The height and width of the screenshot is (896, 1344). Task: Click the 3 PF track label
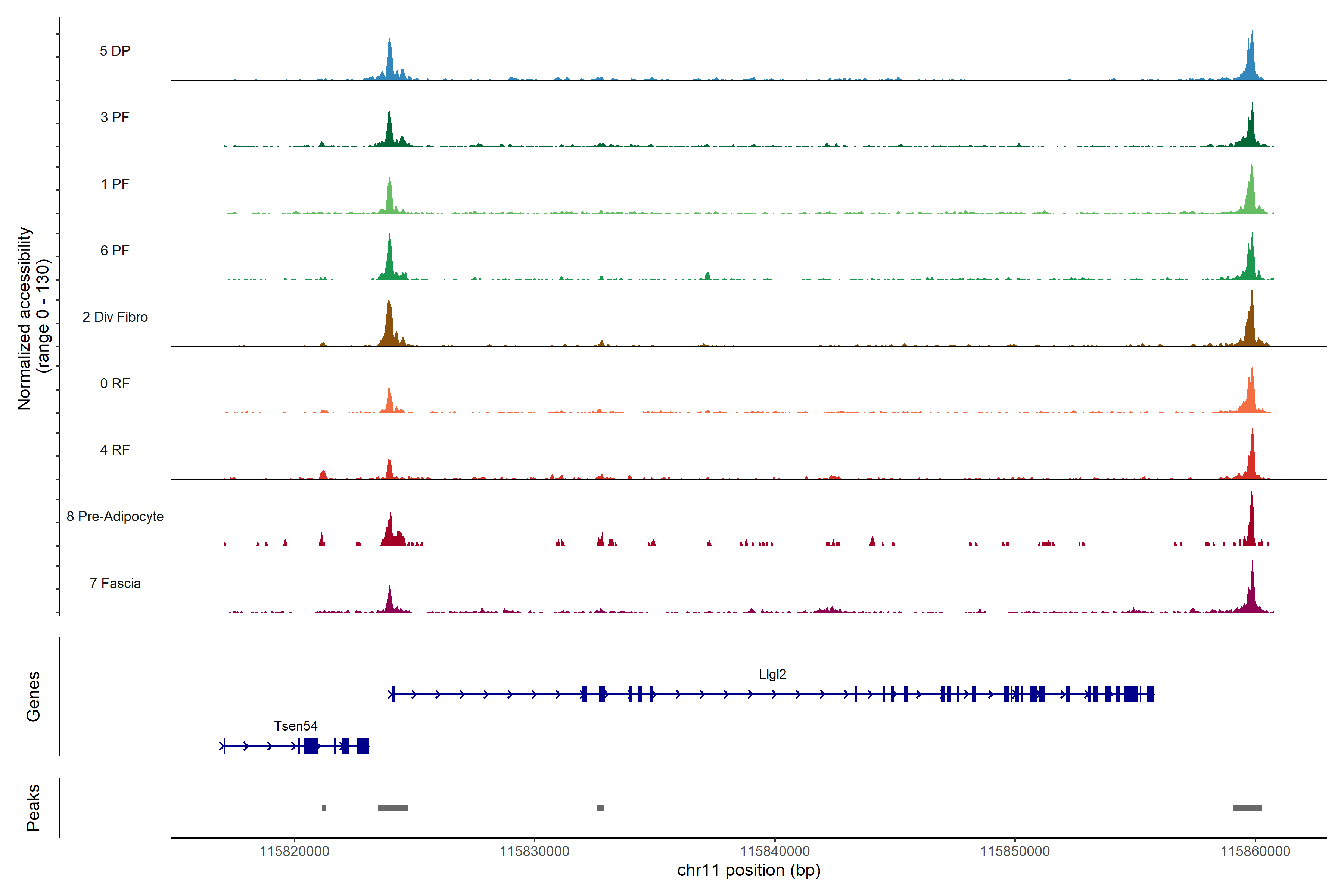[115, 117]
